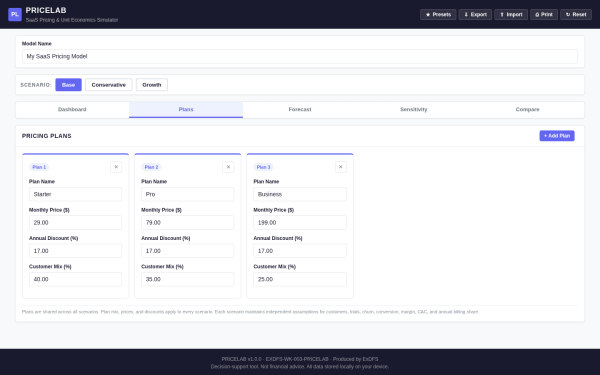600x375 pixels.
Task: Click the Pro plan name field
Action: (x=188, y=194)
